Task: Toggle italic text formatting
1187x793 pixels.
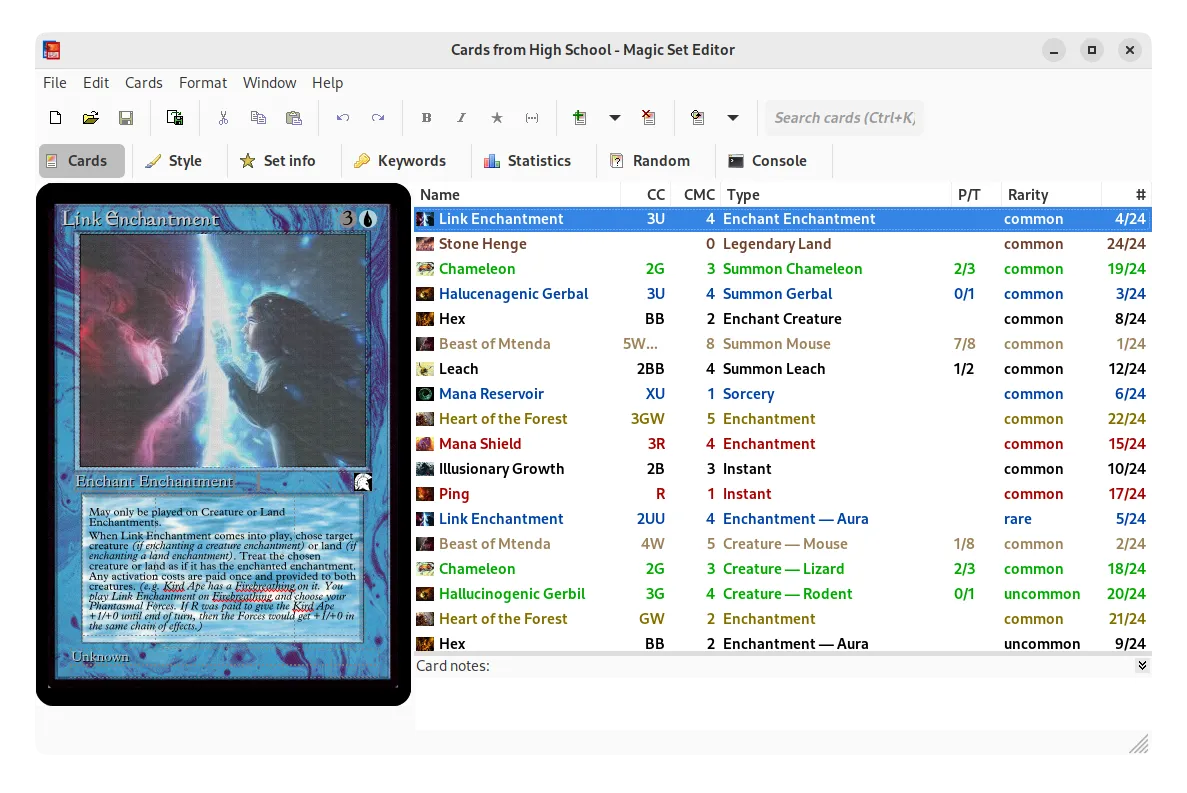Action: [461, 118]
